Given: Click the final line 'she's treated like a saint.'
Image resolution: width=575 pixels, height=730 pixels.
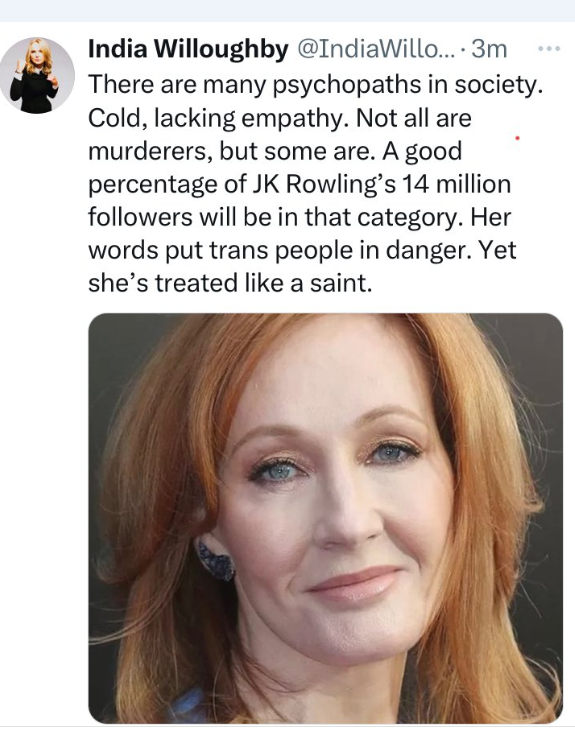Looking at the screenshot, I should 230,283.
